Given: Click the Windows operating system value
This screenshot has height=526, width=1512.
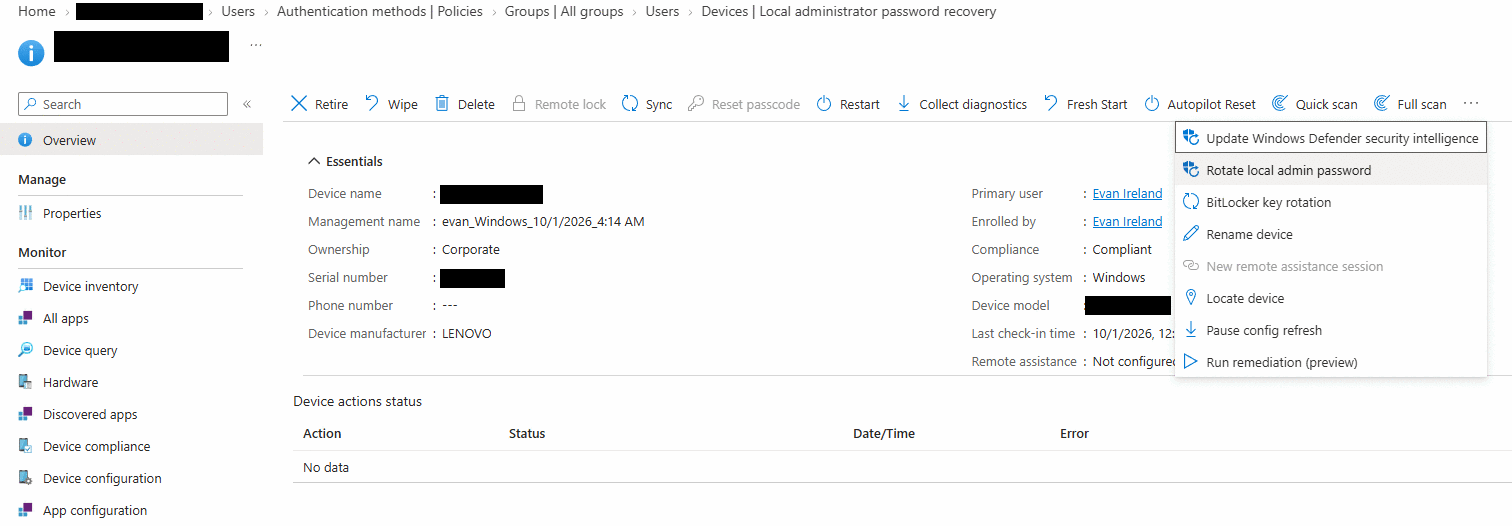Looking at the screenshot, I should (1119, 277).
